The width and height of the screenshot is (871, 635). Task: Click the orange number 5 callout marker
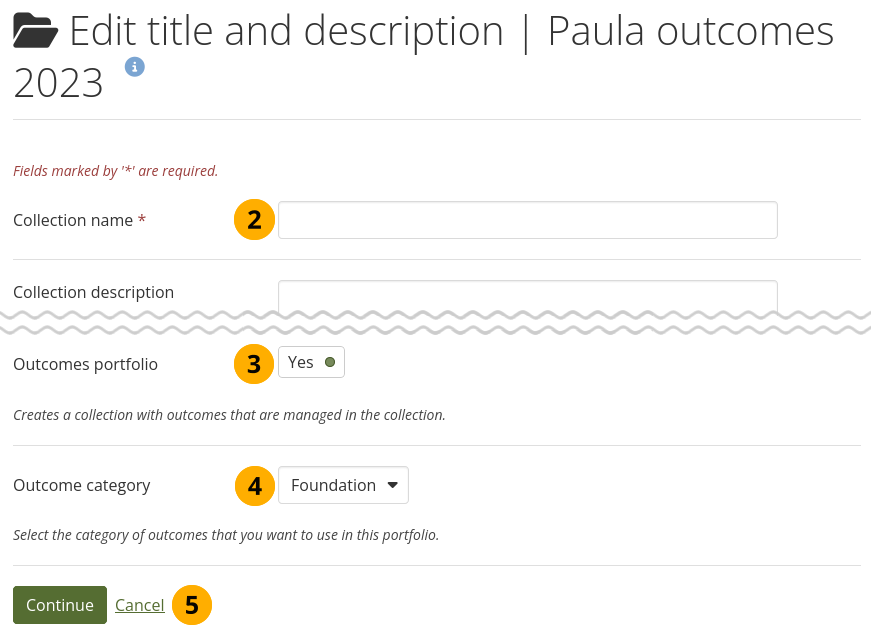tap(192, 605)
